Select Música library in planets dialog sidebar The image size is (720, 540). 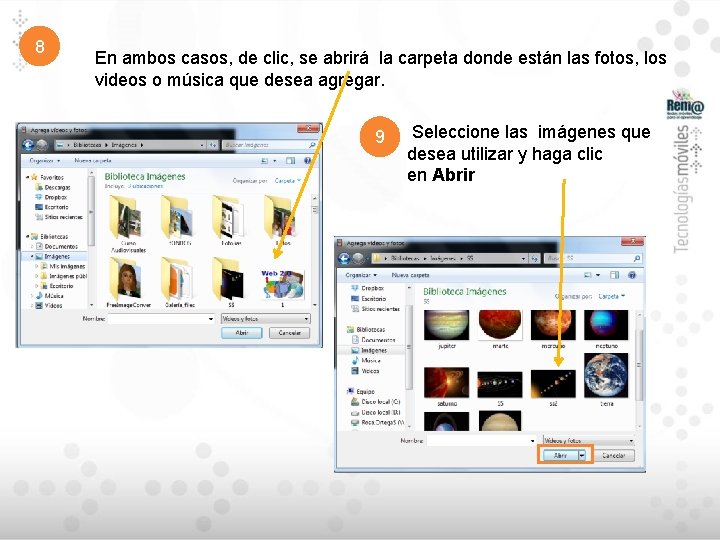tap(366, 360)
